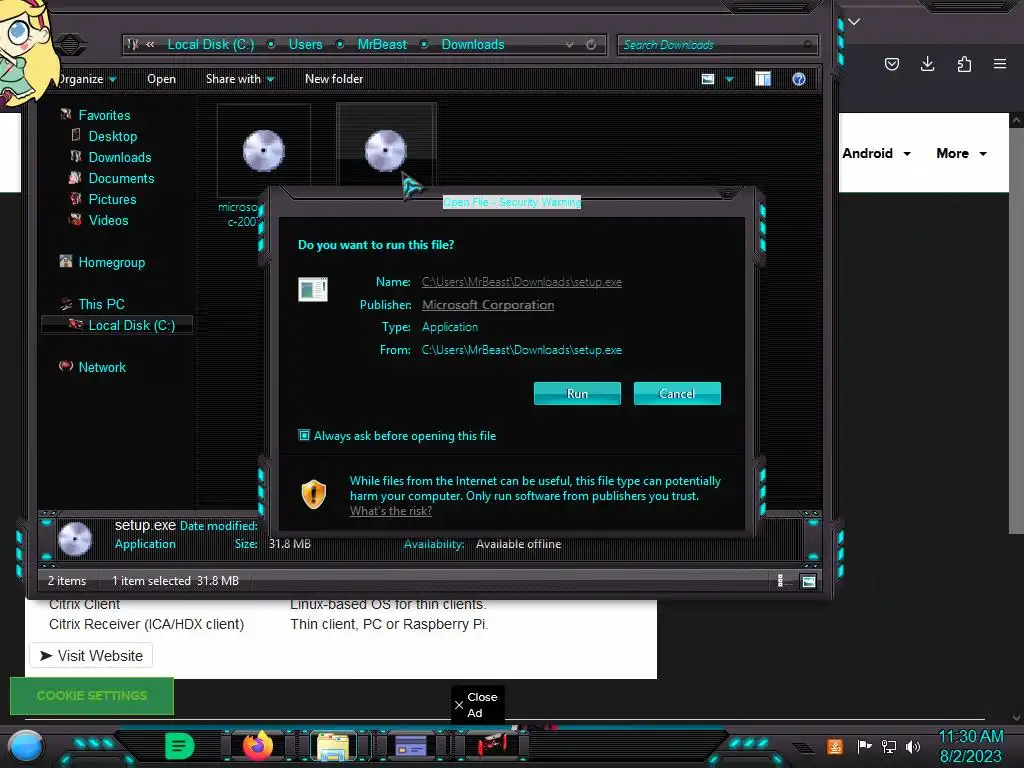Screen dimensions: 1024x768
Task: Click the network icon in system tray
Action: (889, 746)
